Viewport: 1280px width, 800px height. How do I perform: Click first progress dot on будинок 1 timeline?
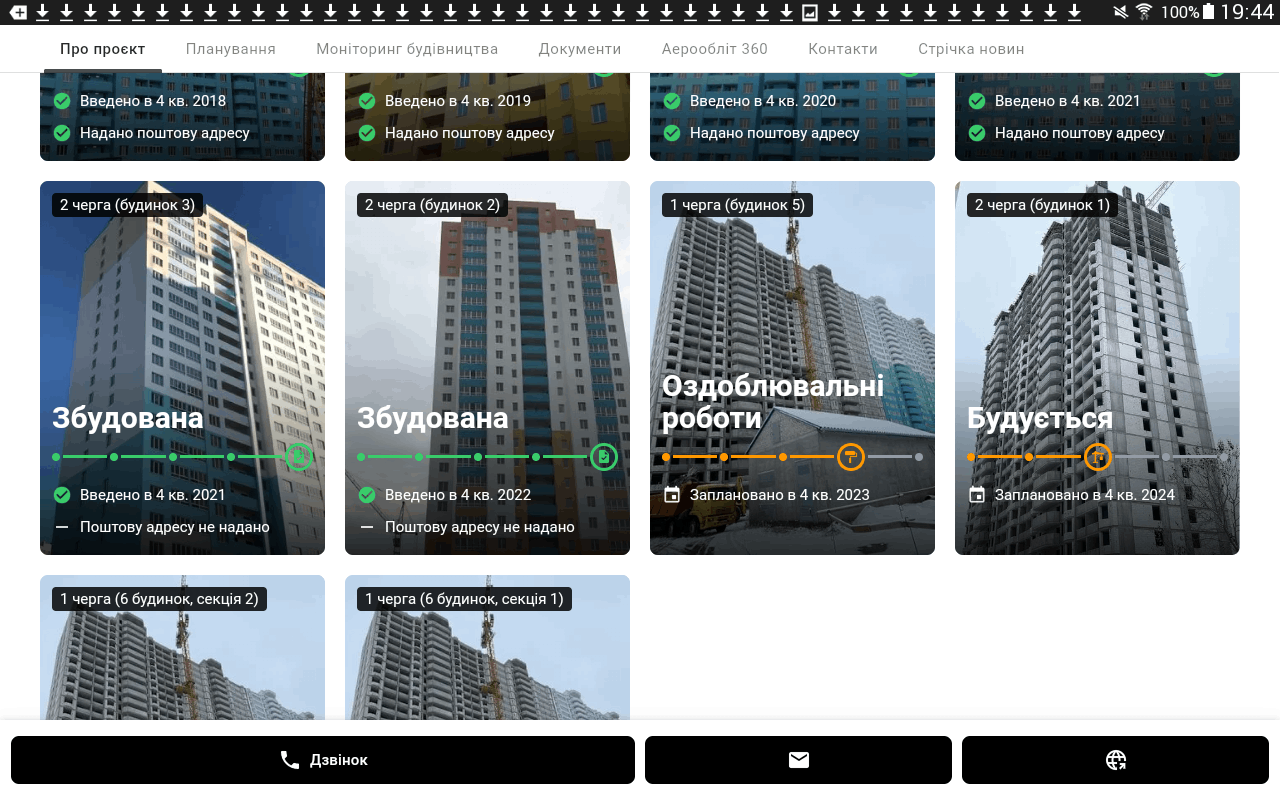[971, 457]
